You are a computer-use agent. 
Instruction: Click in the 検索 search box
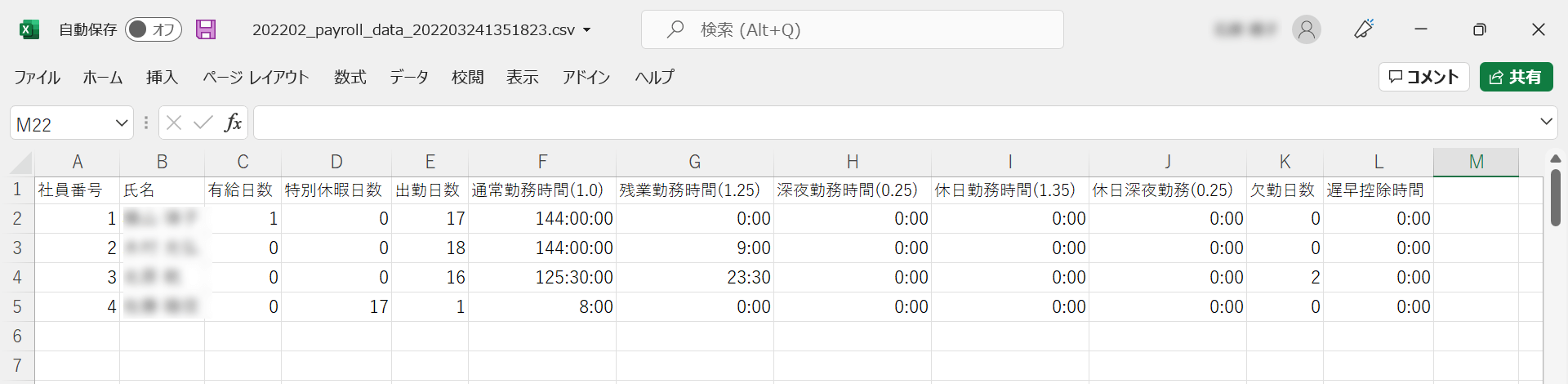pos(866,30)
